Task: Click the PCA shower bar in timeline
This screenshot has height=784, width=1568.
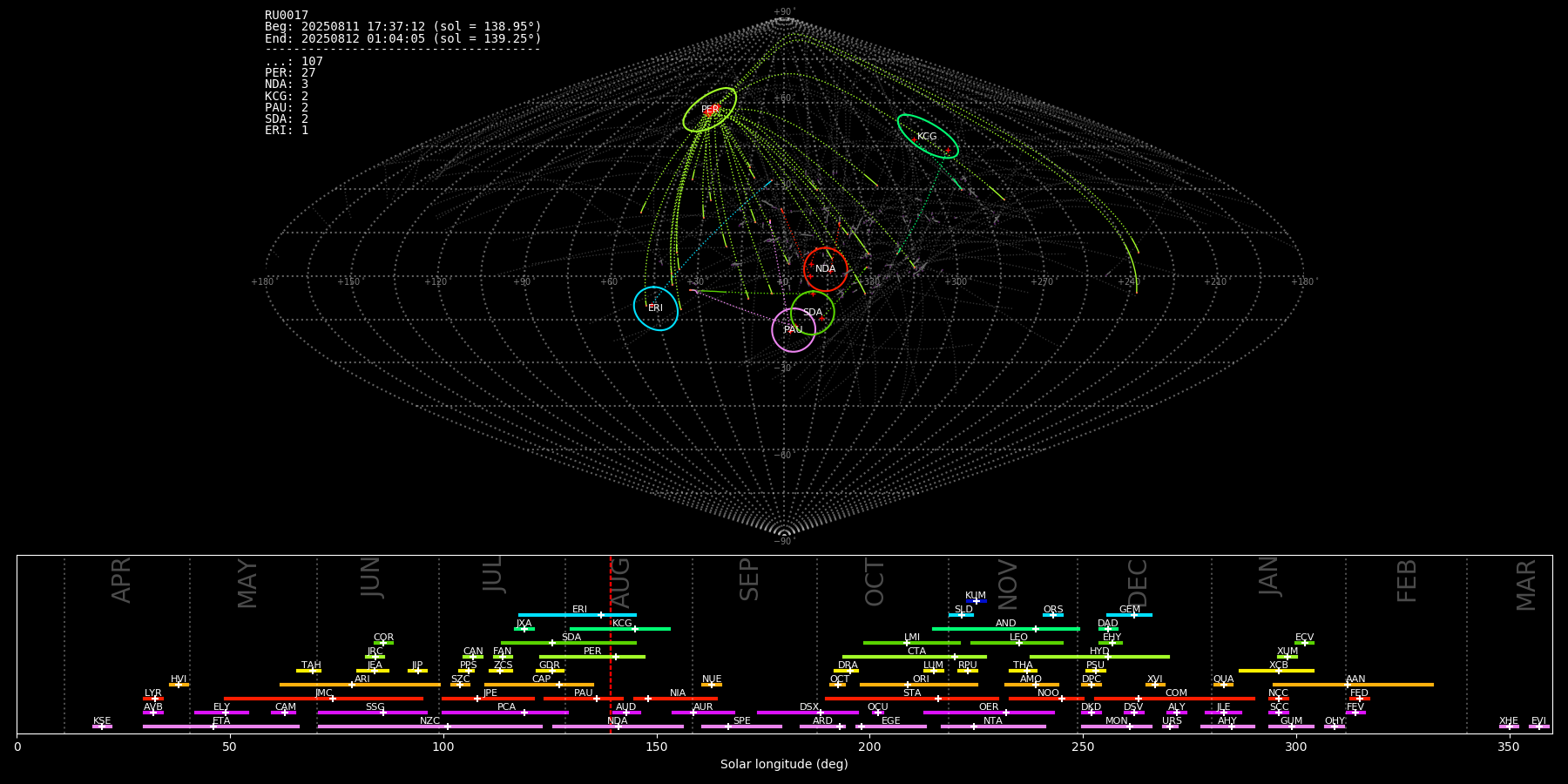Action: [x=505, y=713]
